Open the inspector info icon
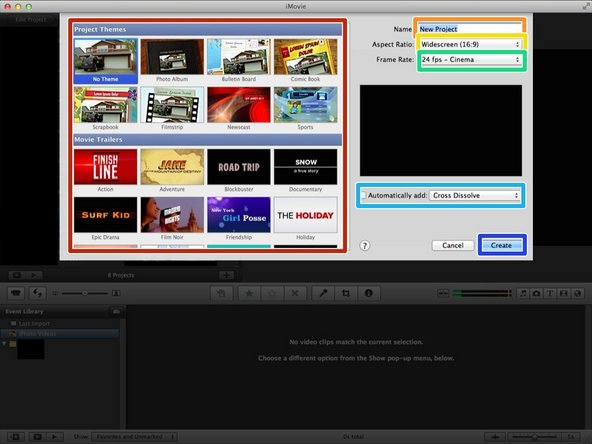 (369, 293)
